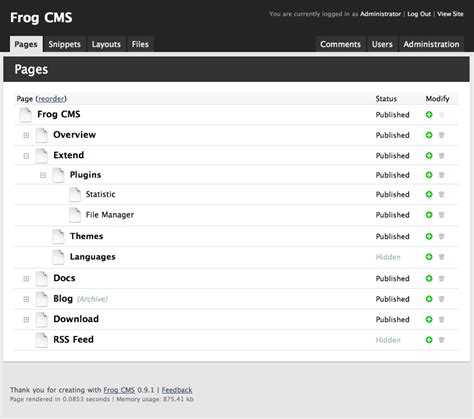The width and height of the screenshot is (474, 419).
Task: Switch to the Pages tab
Action: click(26, 44)
